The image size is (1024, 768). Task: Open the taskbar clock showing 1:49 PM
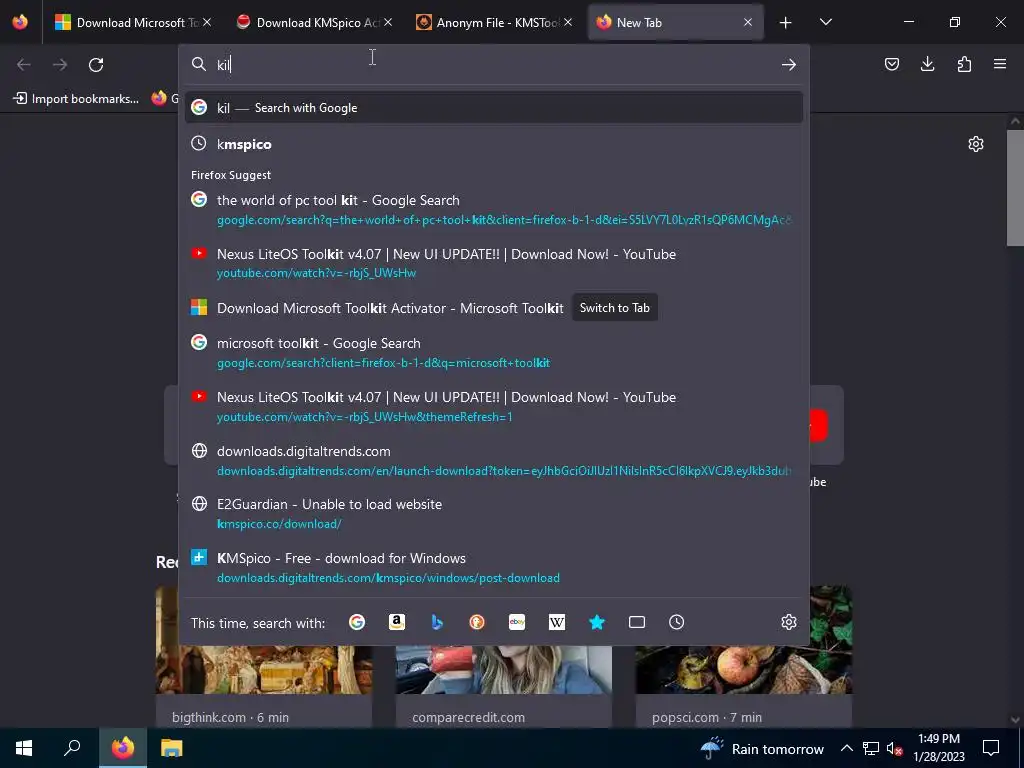[939, 748]
